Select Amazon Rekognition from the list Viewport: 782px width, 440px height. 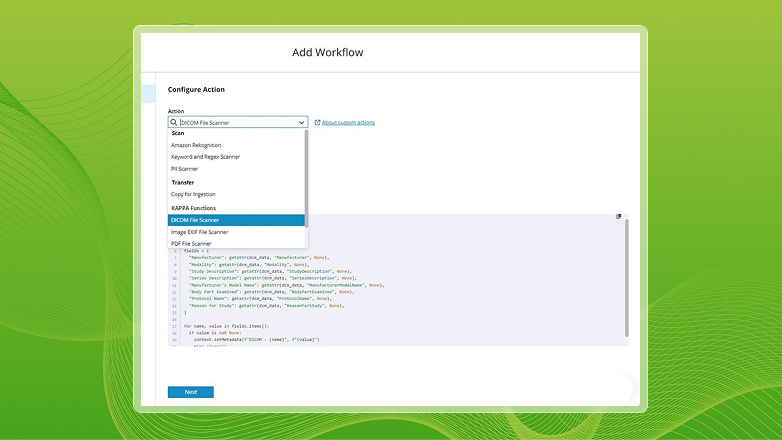pyautogui.click(x=236, y=145)
